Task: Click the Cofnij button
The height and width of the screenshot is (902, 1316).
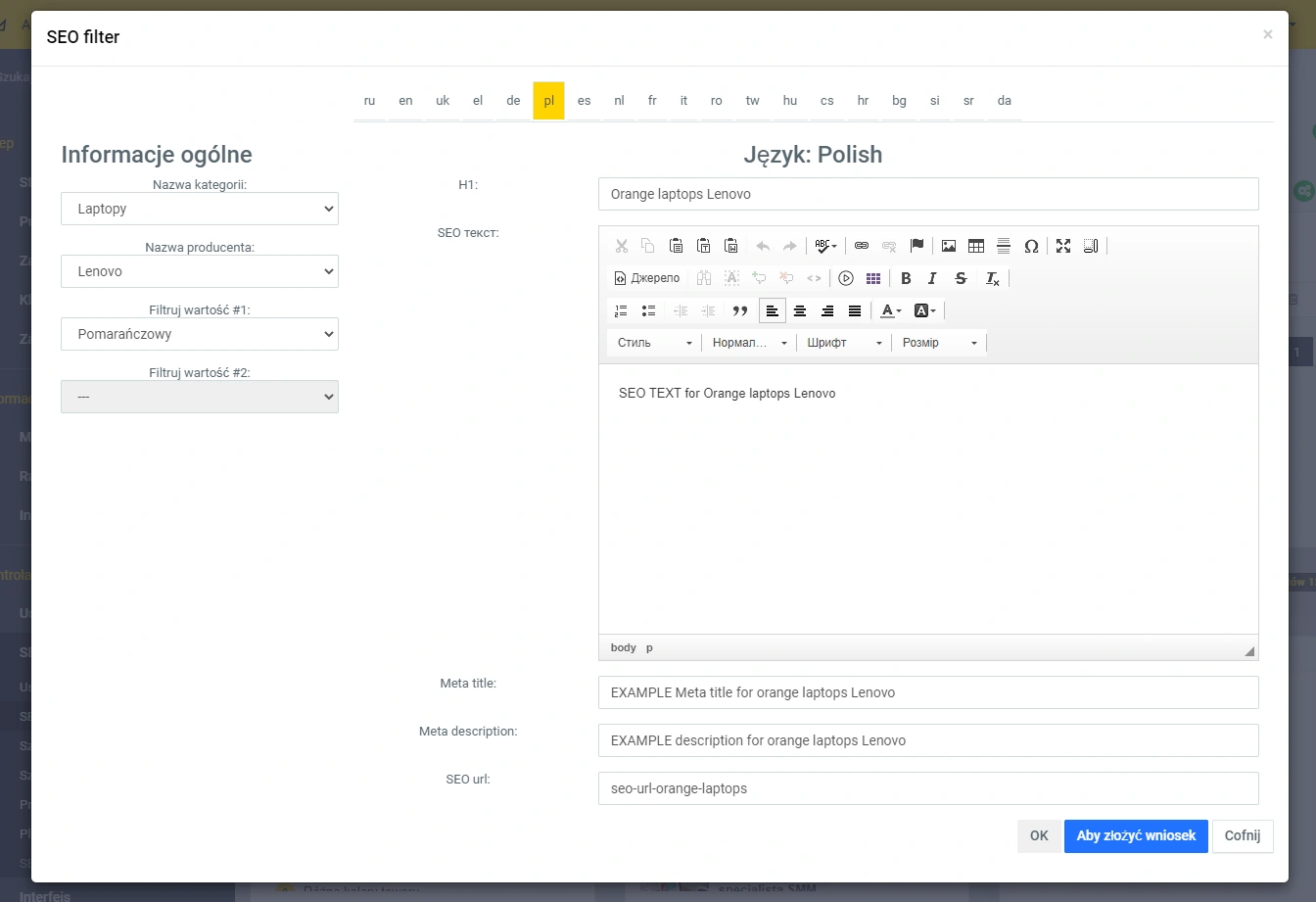Action: 1242,836
